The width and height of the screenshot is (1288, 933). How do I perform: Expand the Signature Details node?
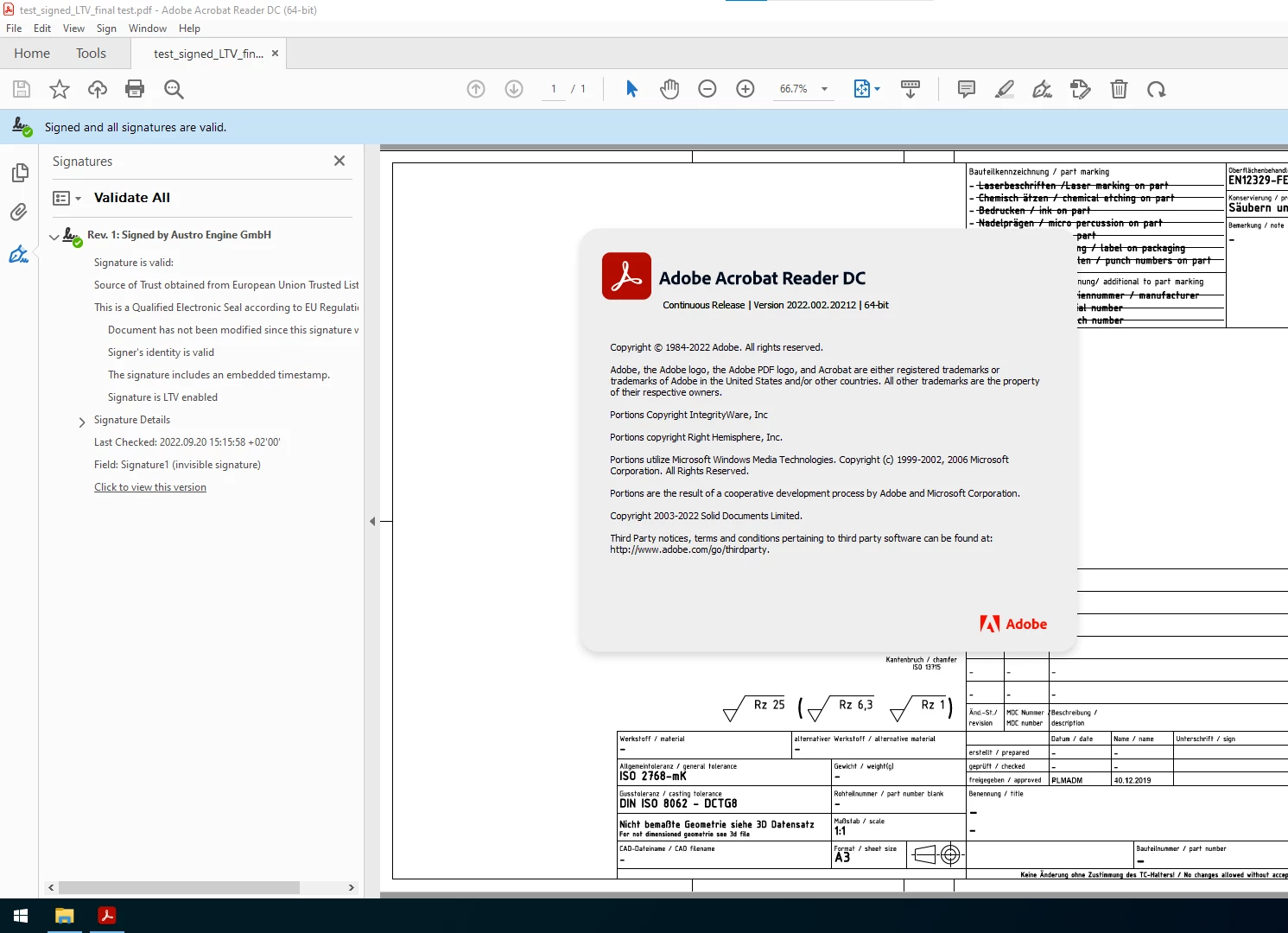pos(82,422)
